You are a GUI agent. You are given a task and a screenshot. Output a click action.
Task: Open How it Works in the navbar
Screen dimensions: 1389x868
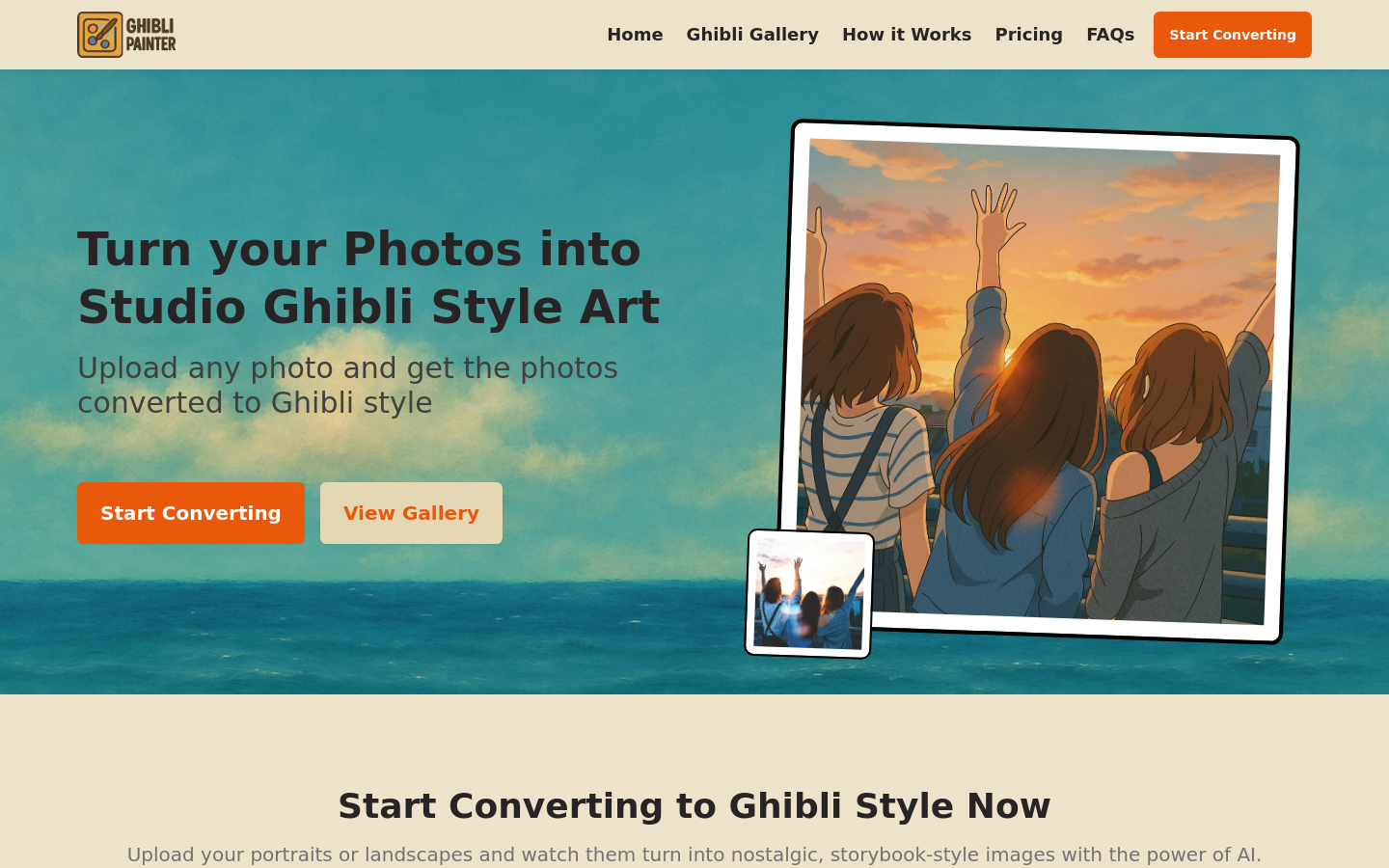click(x=907, y=35)
